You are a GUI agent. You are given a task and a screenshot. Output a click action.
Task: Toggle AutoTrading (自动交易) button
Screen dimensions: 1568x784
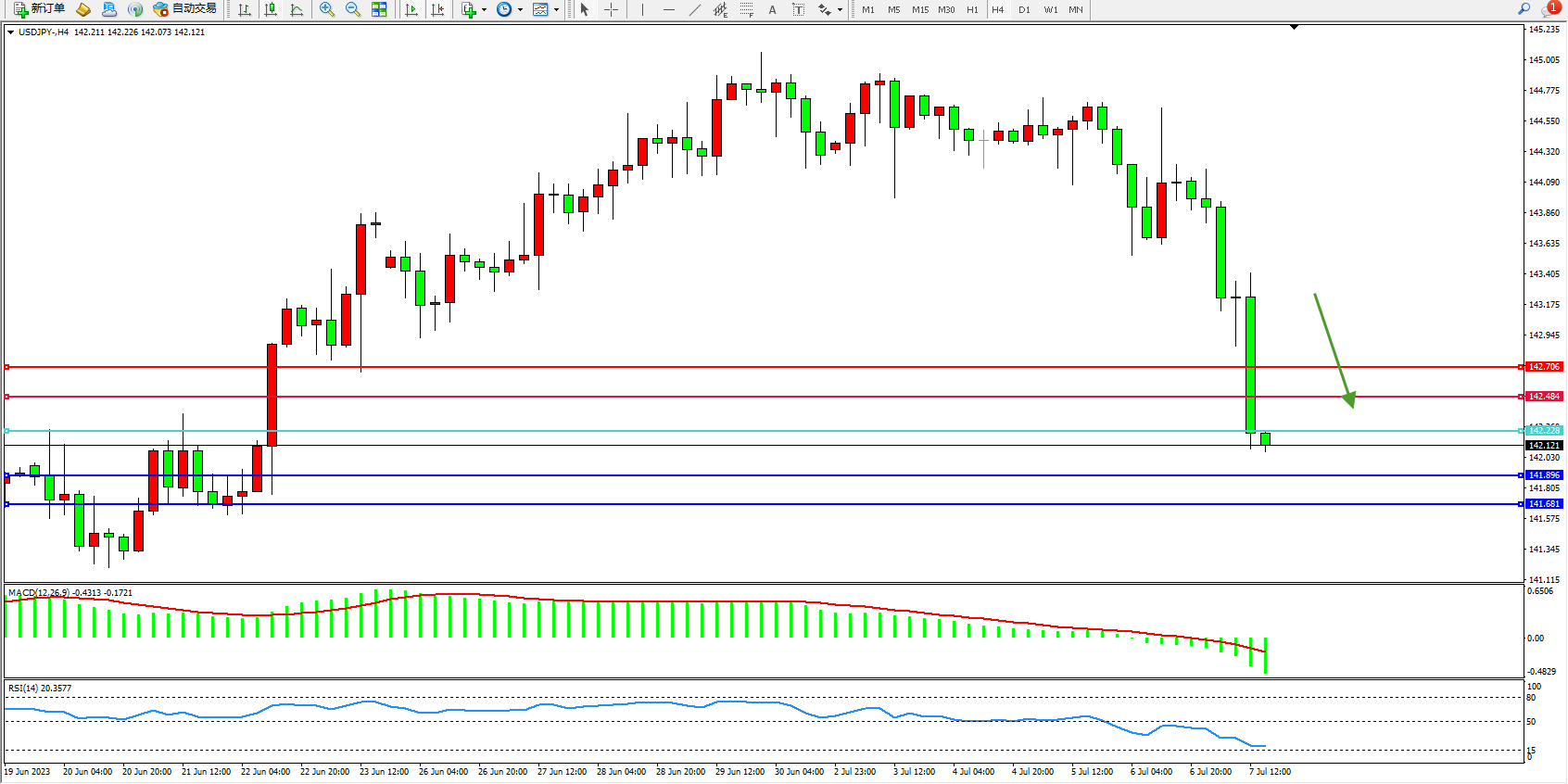(185, 9)
